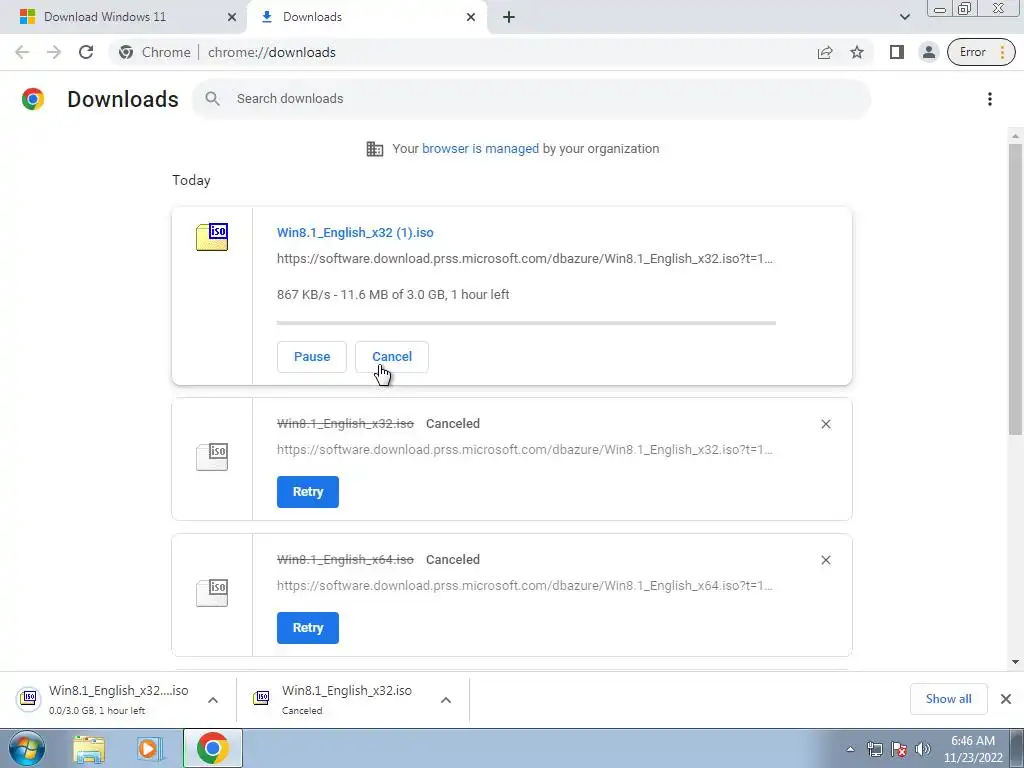This screenshot has height=768, width=1024.
Task: Open the Downloads page three-dot menu
Action: (x=990, y=99)
